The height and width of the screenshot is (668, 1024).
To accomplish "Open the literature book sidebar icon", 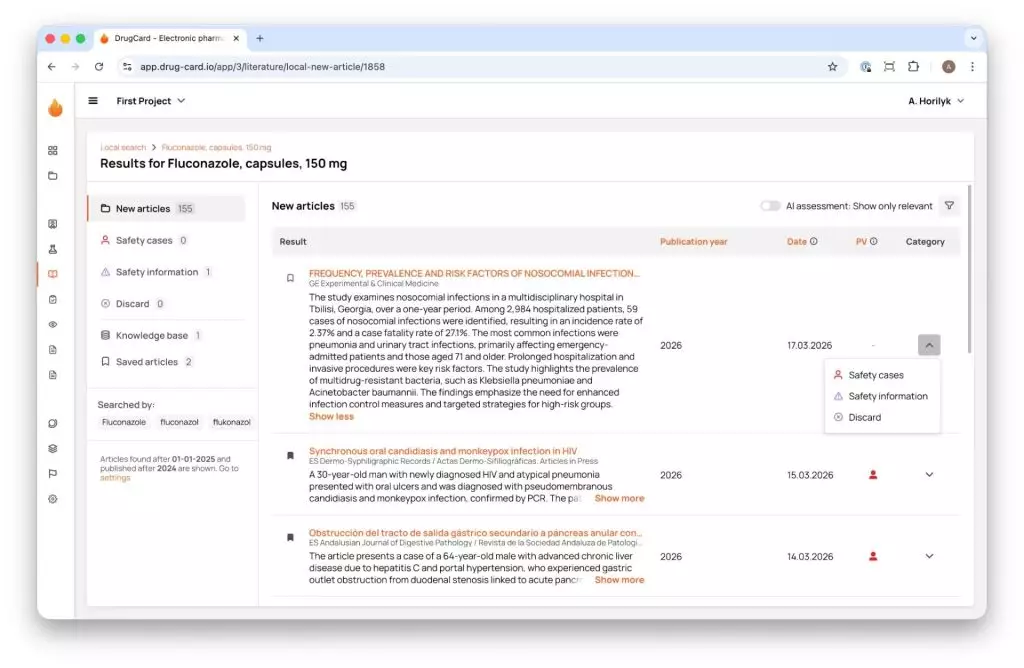I will pyautogui.click(x=53, y=274).
